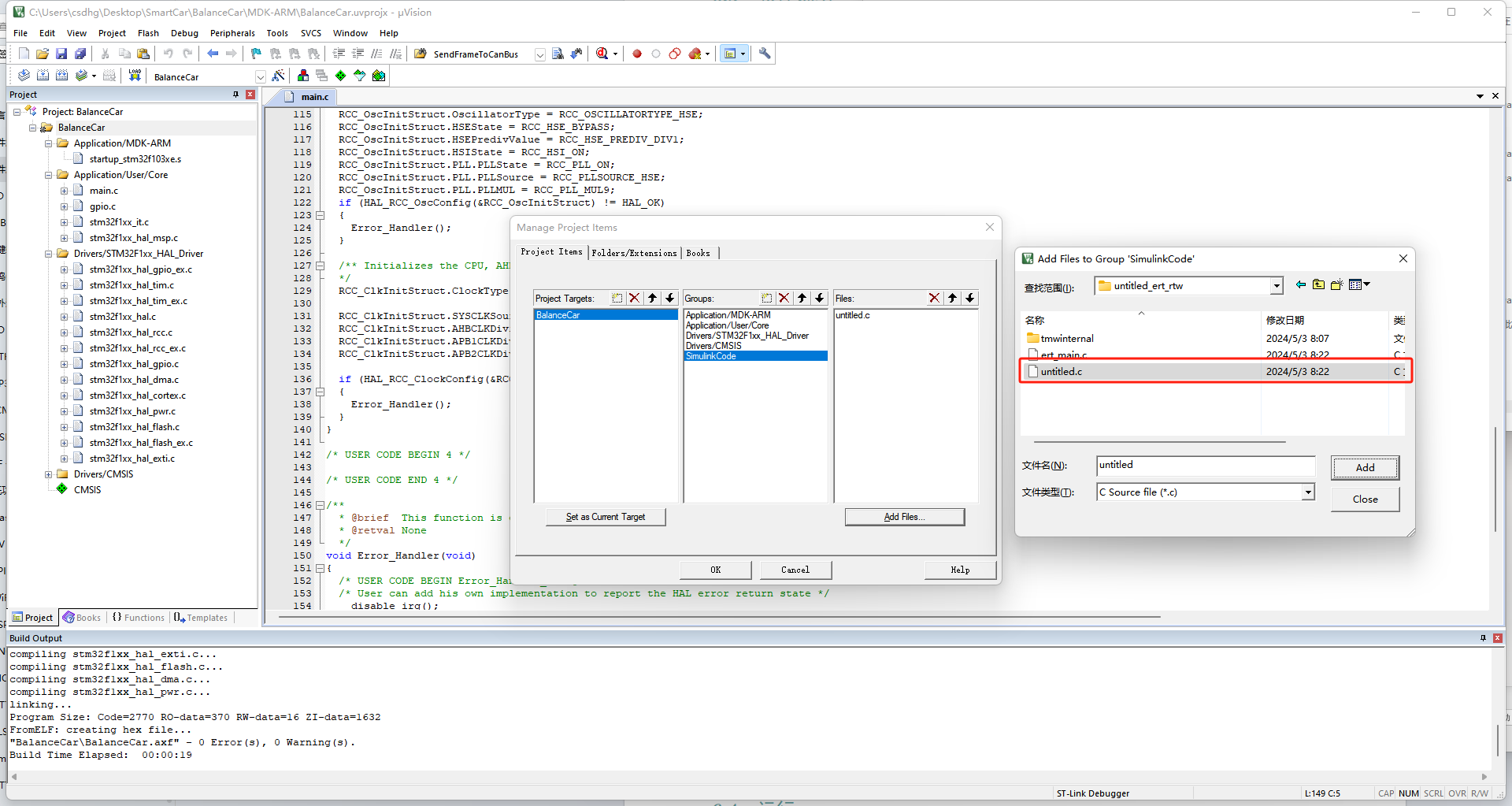This screenshot has width=1512, height=806.
Task: Click the Kill all breakpoints icon
Action: [x=695, y=54]
